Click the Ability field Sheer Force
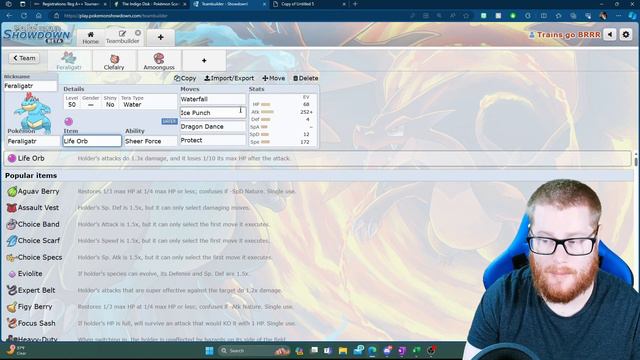640x360 pixels. [x=151, y=141]
